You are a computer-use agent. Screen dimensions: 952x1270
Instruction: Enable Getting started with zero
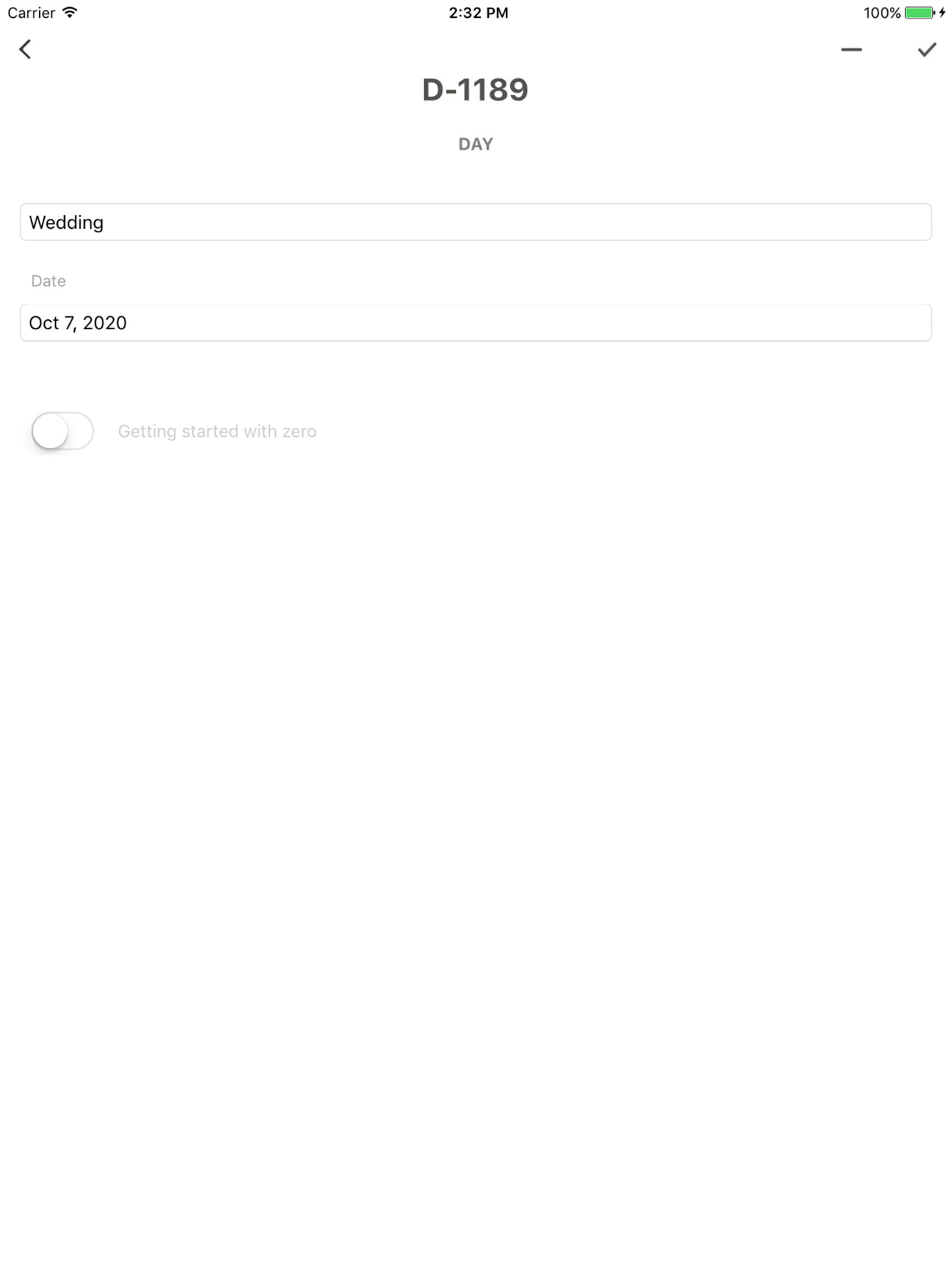[63, 431]
